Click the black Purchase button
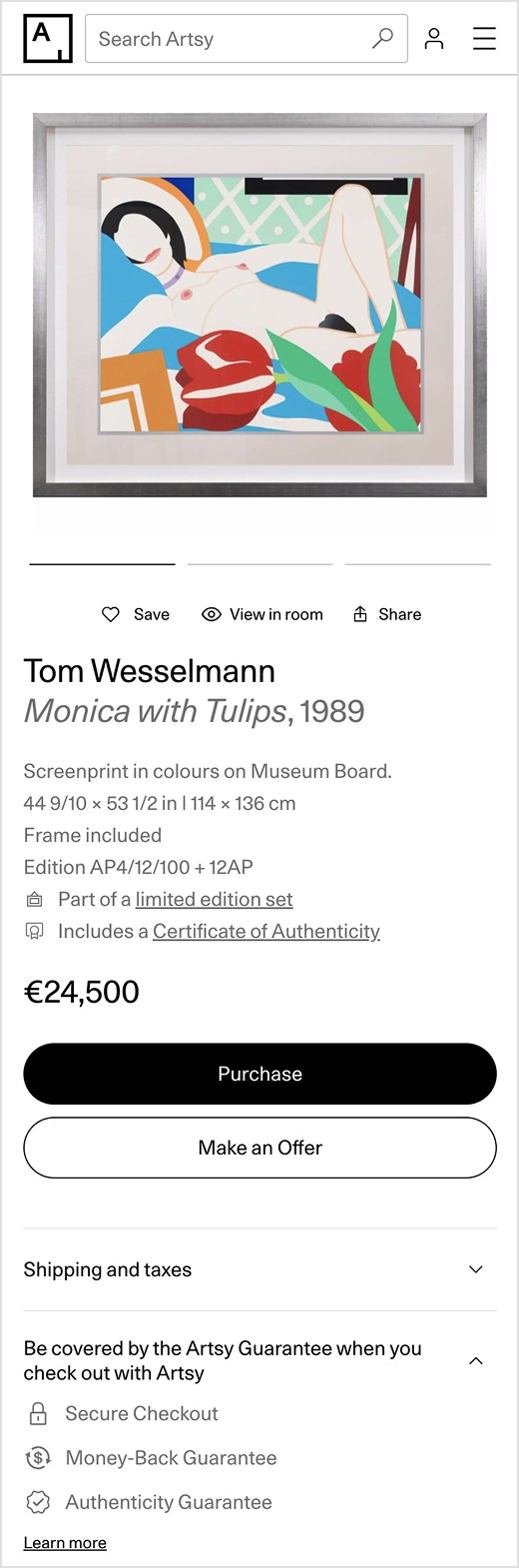This screenshot has height=1568, width=519. [259, 1074]
